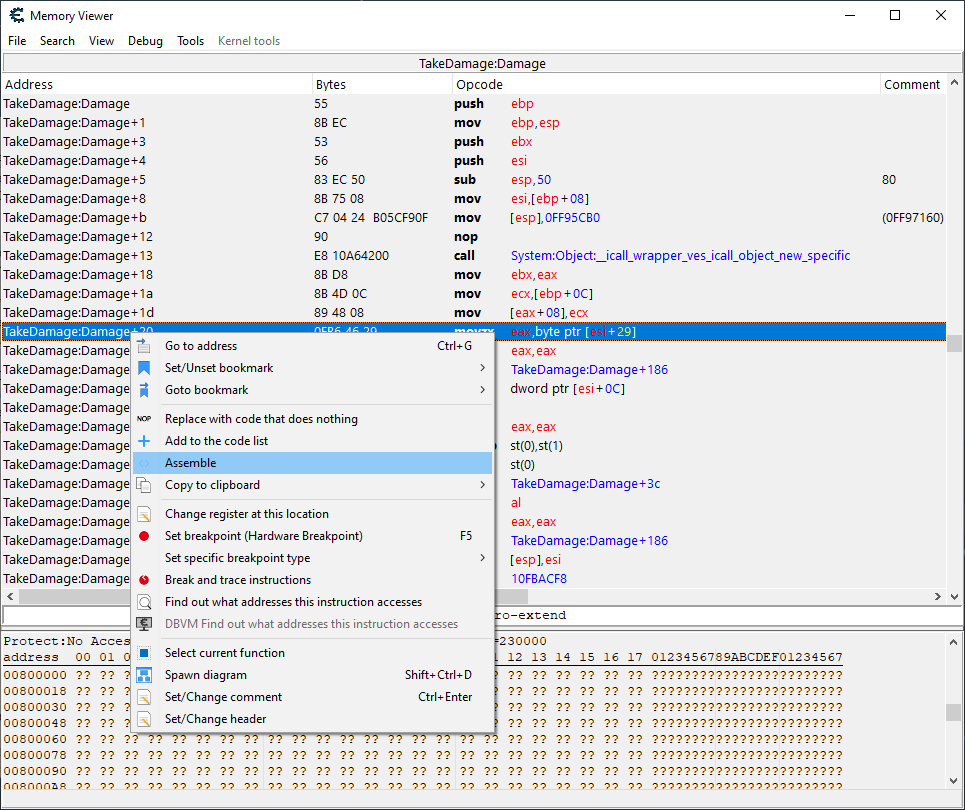Choose Select current function
This screenshot has width=965, height=810.
(x=313, y=653)
